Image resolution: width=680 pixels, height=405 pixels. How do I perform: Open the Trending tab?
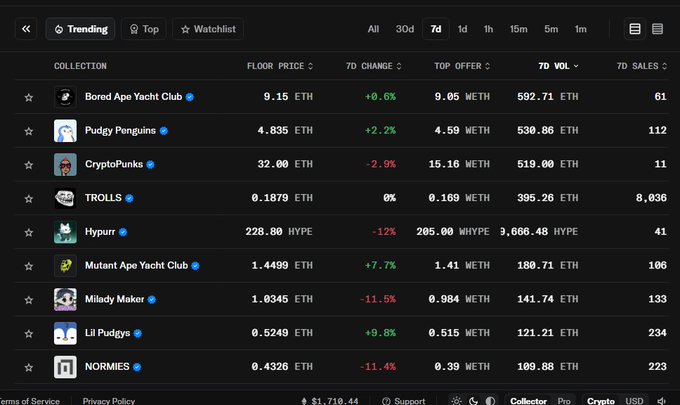coord(81,29)
